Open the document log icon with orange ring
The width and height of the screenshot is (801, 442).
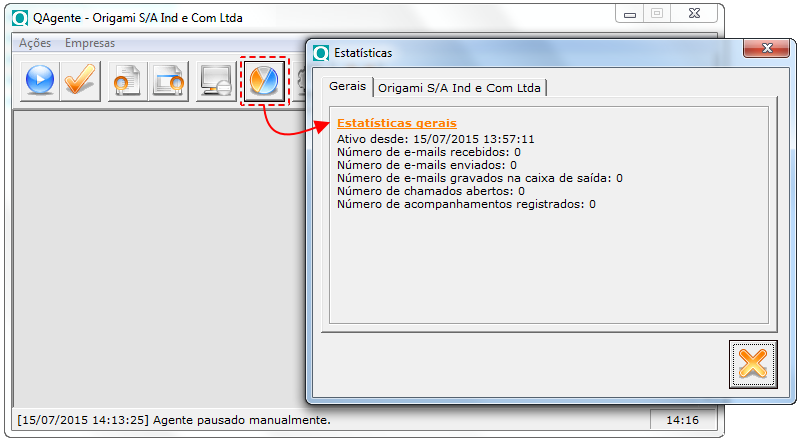[128, 81]
